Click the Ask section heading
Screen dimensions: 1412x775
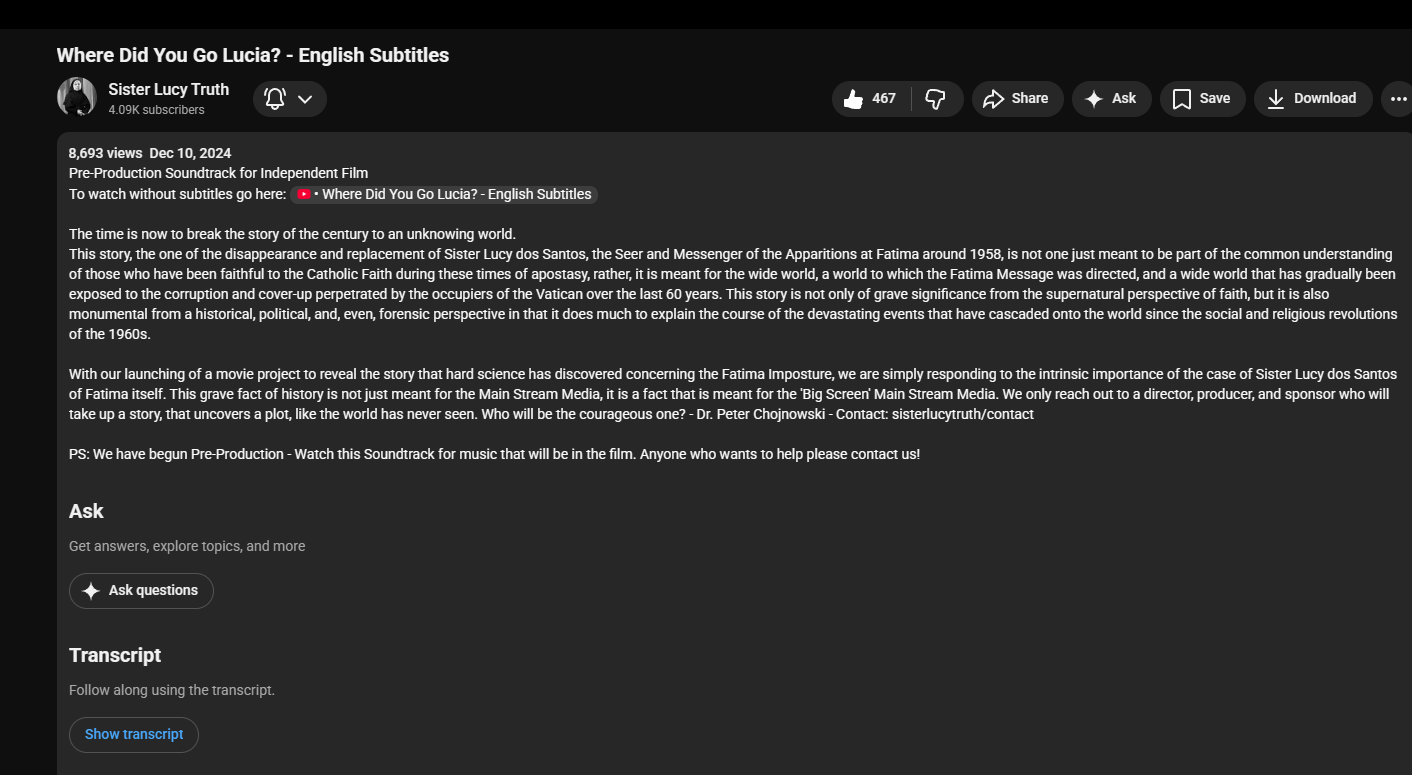86,511
